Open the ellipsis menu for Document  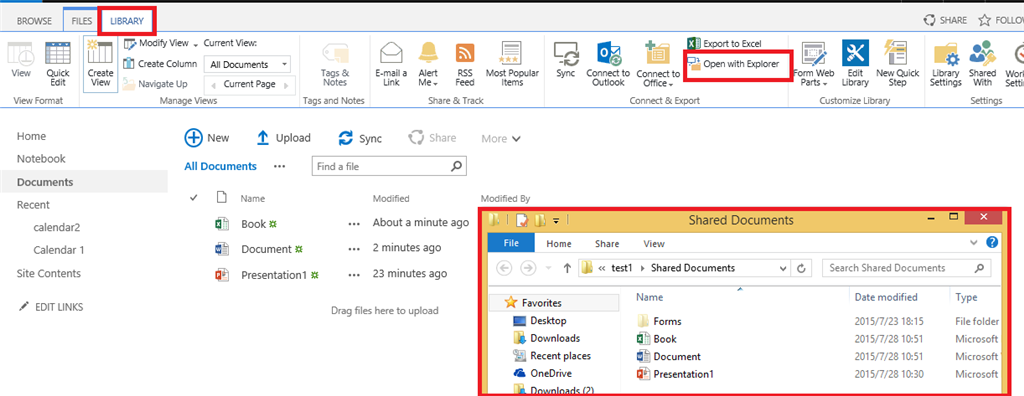click(354, 249)
